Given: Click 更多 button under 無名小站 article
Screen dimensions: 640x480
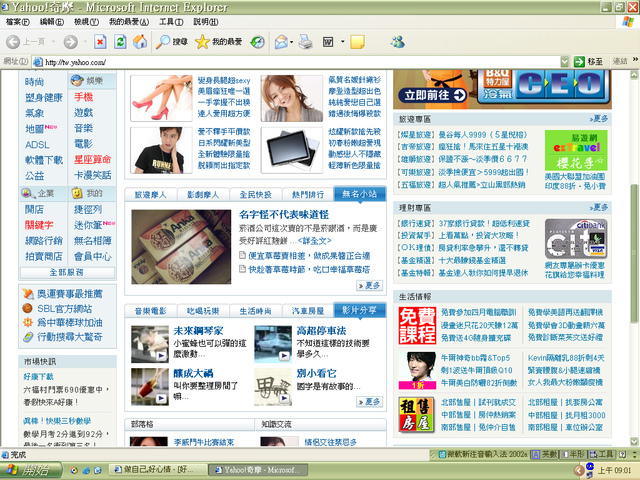Looking at the screenshot, I should [369, 285].
